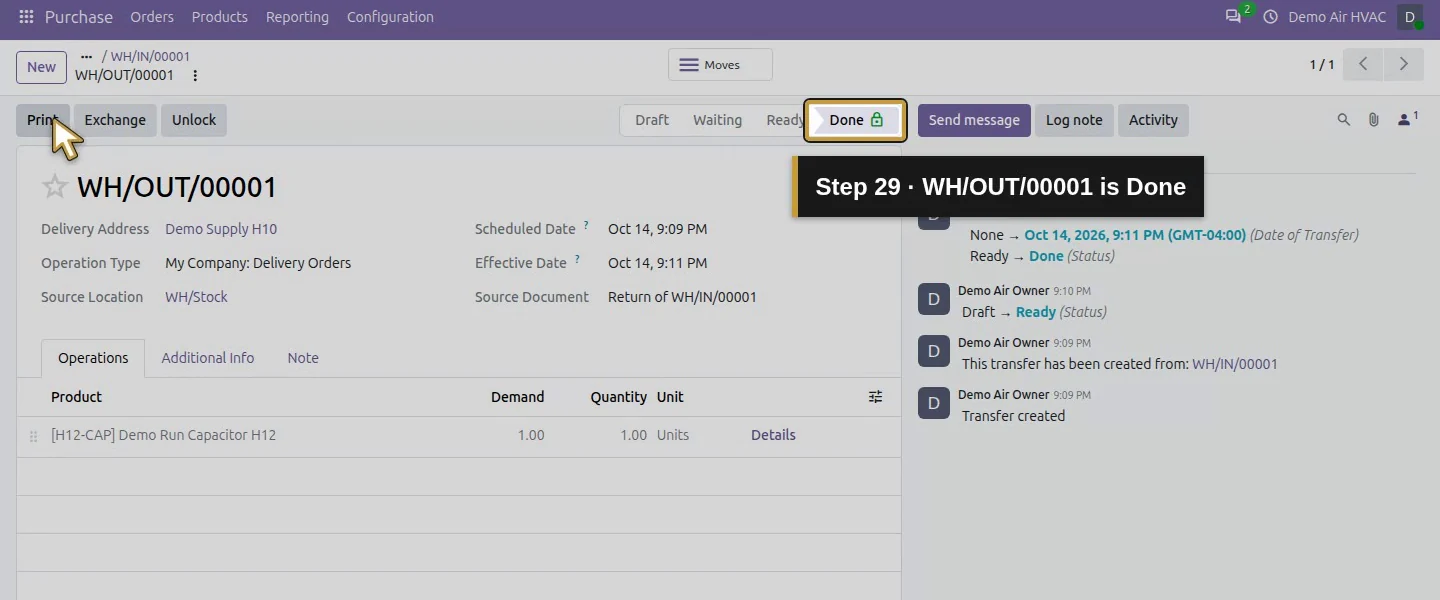The height and width of the screenshot is (600, 1440).
Task: Open the Orders menu
Action: coord(152,17)
